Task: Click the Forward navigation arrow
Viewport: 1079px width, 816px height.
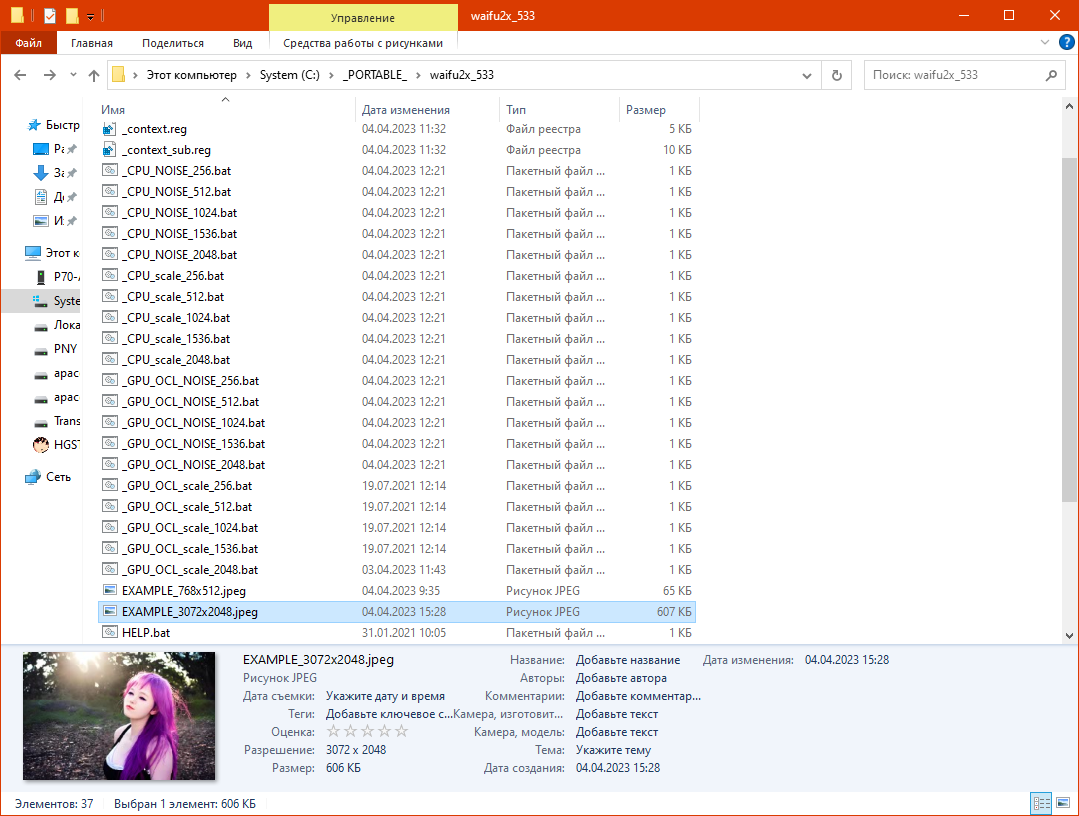Action: coord(50,75)
